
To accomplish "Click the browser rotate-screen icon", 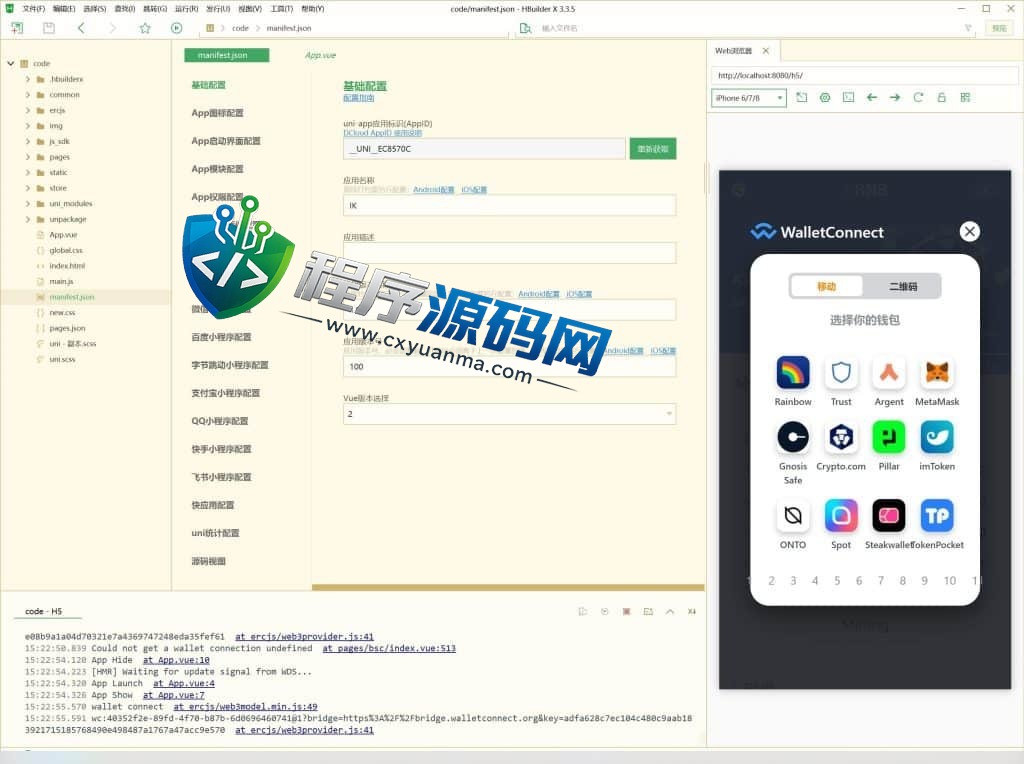I will 802,97.
